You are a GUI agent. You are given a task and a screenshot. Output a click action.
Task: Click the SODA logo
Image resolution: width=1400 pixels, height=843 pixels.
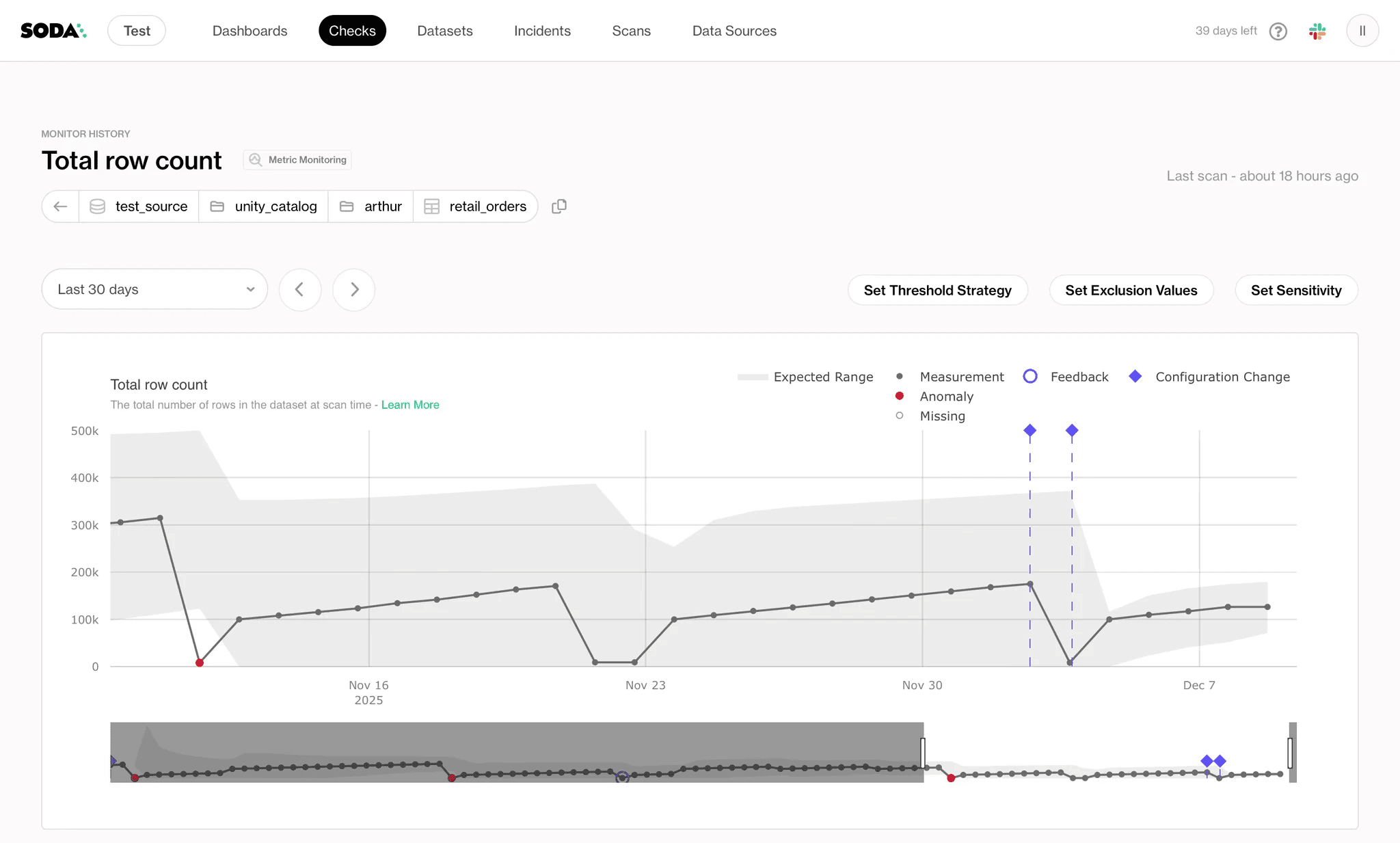pyautogui.click(x=53, y=31)
